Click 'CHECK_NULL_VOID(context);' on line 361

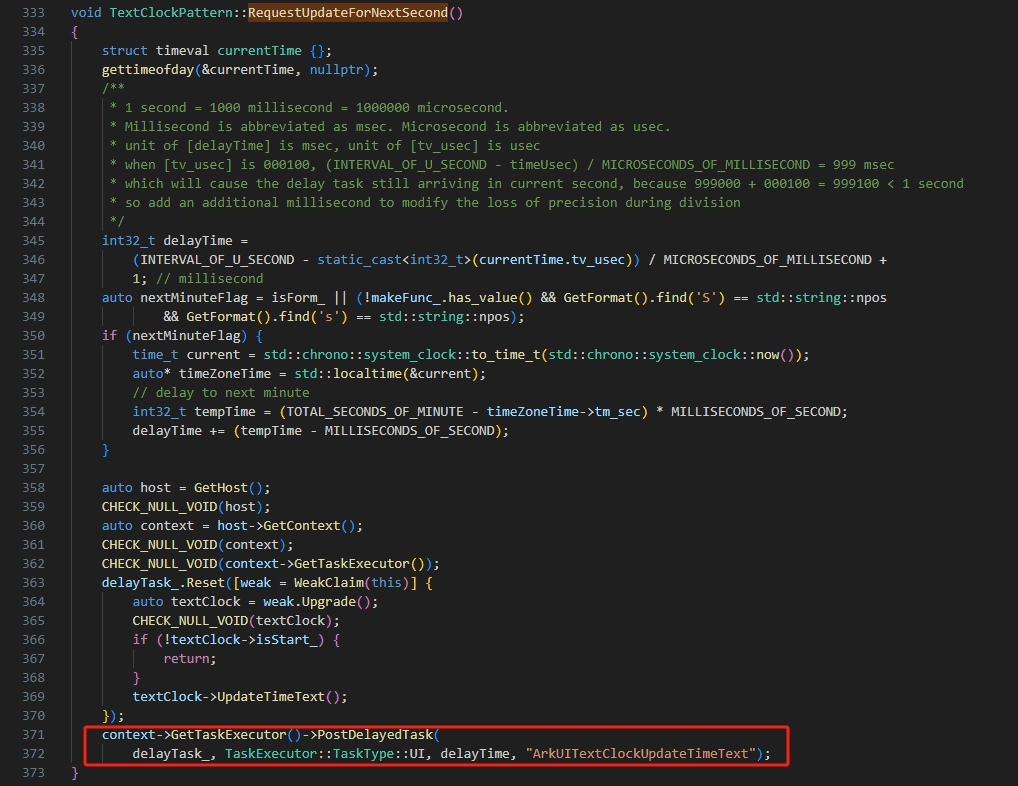click(x=197, y=545)
